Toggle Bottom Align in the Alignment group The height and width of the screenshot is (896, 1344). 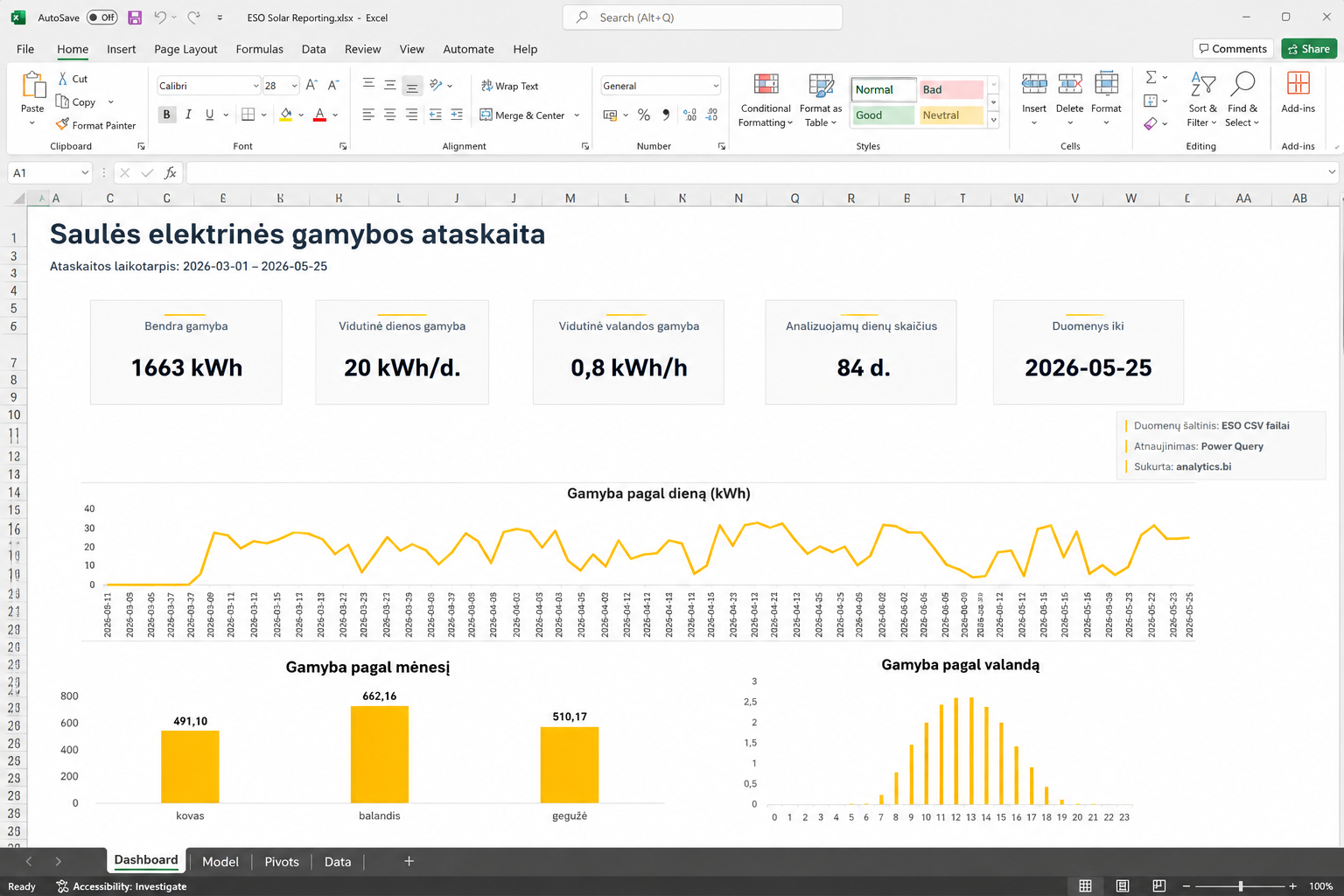click(412, 86)
